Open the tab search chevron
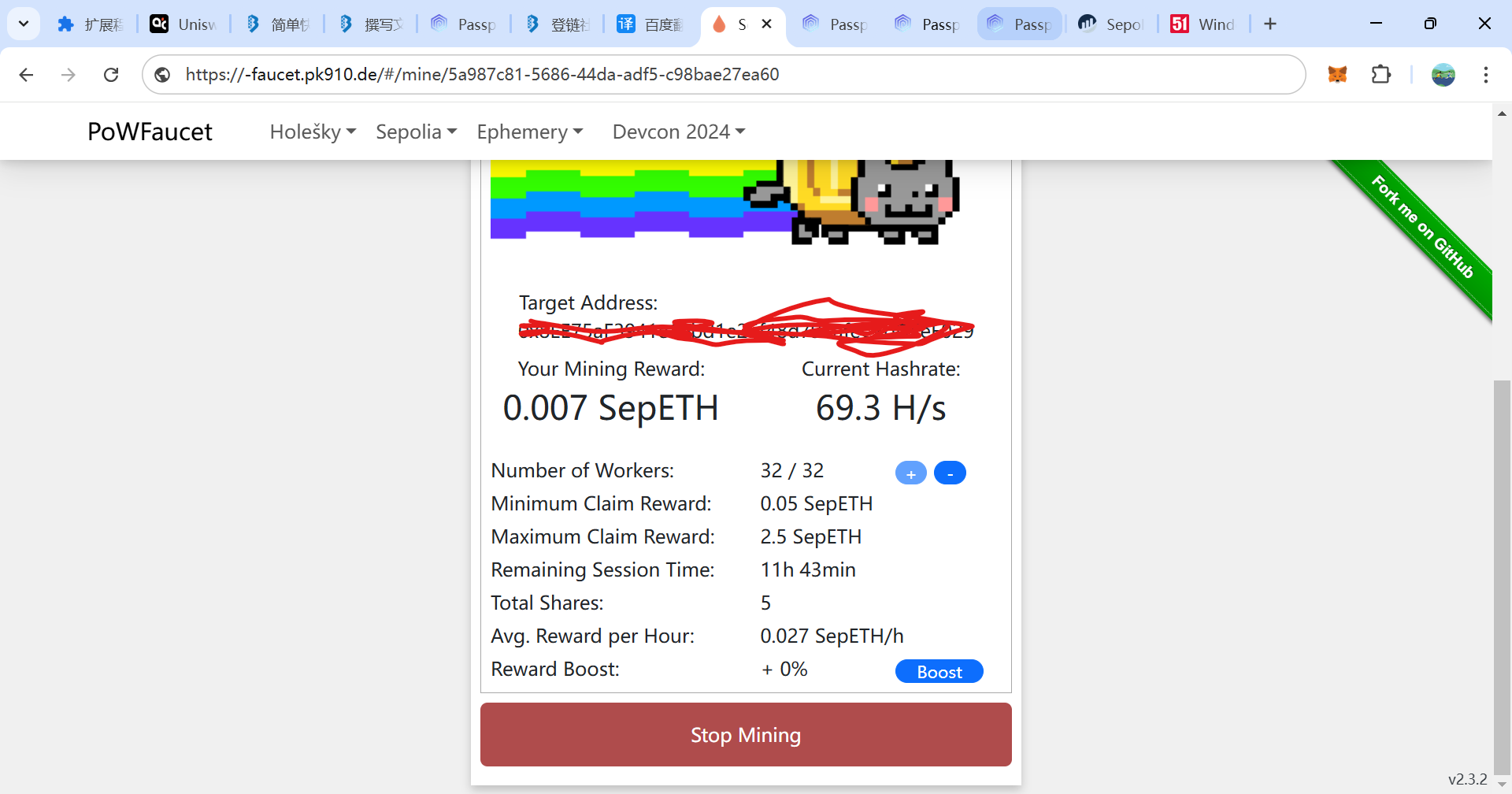This screenshot has width=1512, height=794. (x=24, y=24)
